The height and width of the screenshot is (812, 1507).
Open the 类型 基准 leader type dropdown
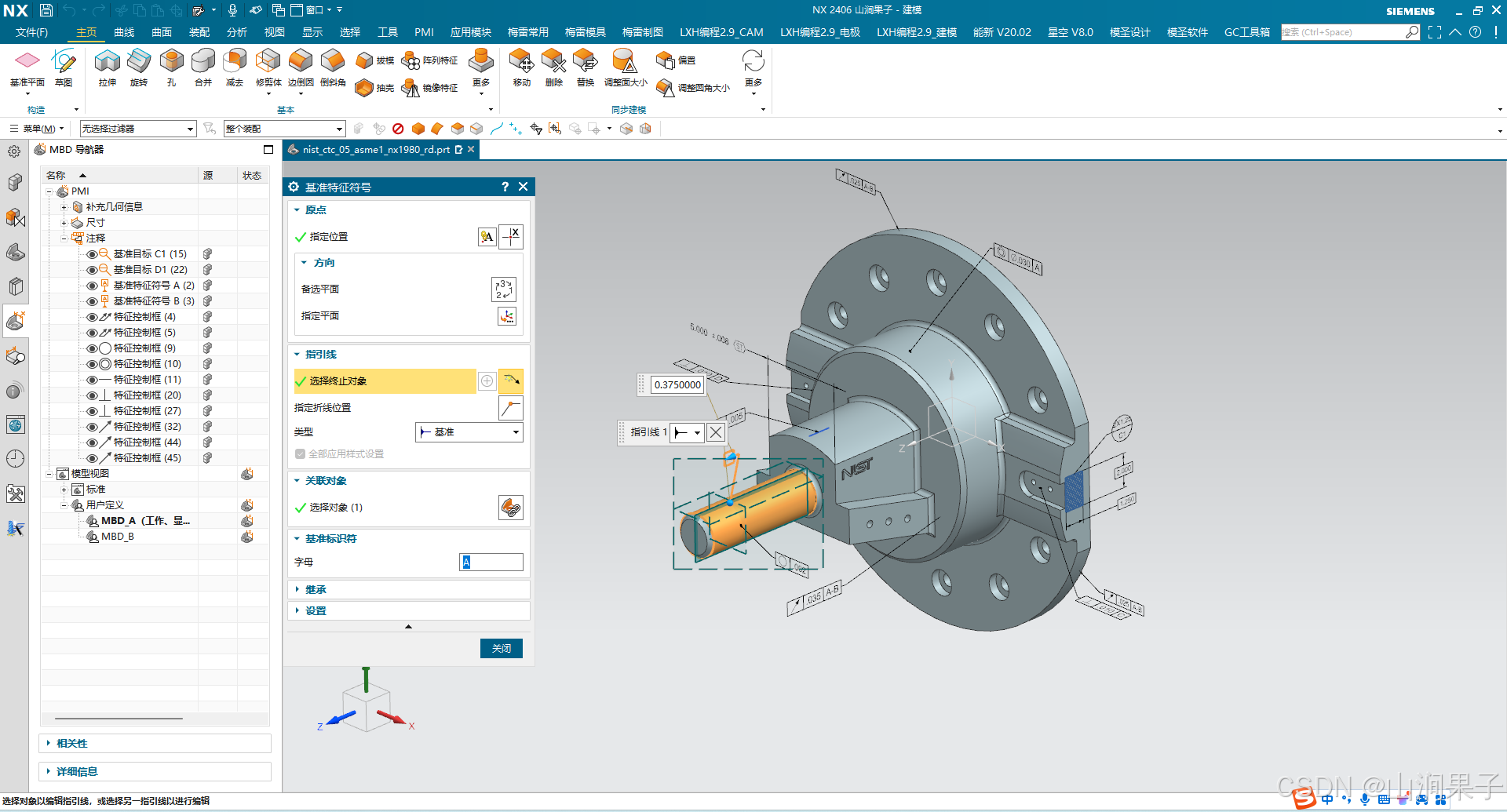(469, 432)
